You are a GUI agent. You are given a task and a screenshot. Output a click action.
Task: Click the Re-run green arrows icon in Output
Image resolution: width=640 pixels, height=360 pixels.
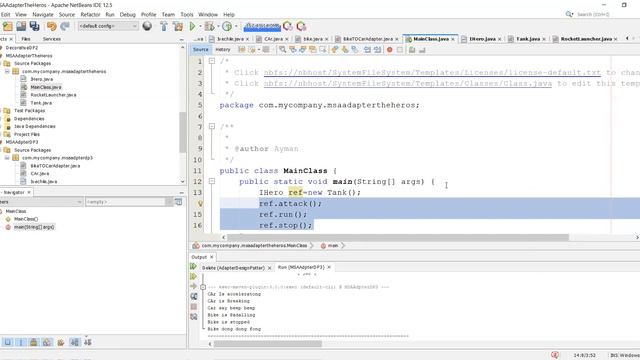(x=193, y=267)
